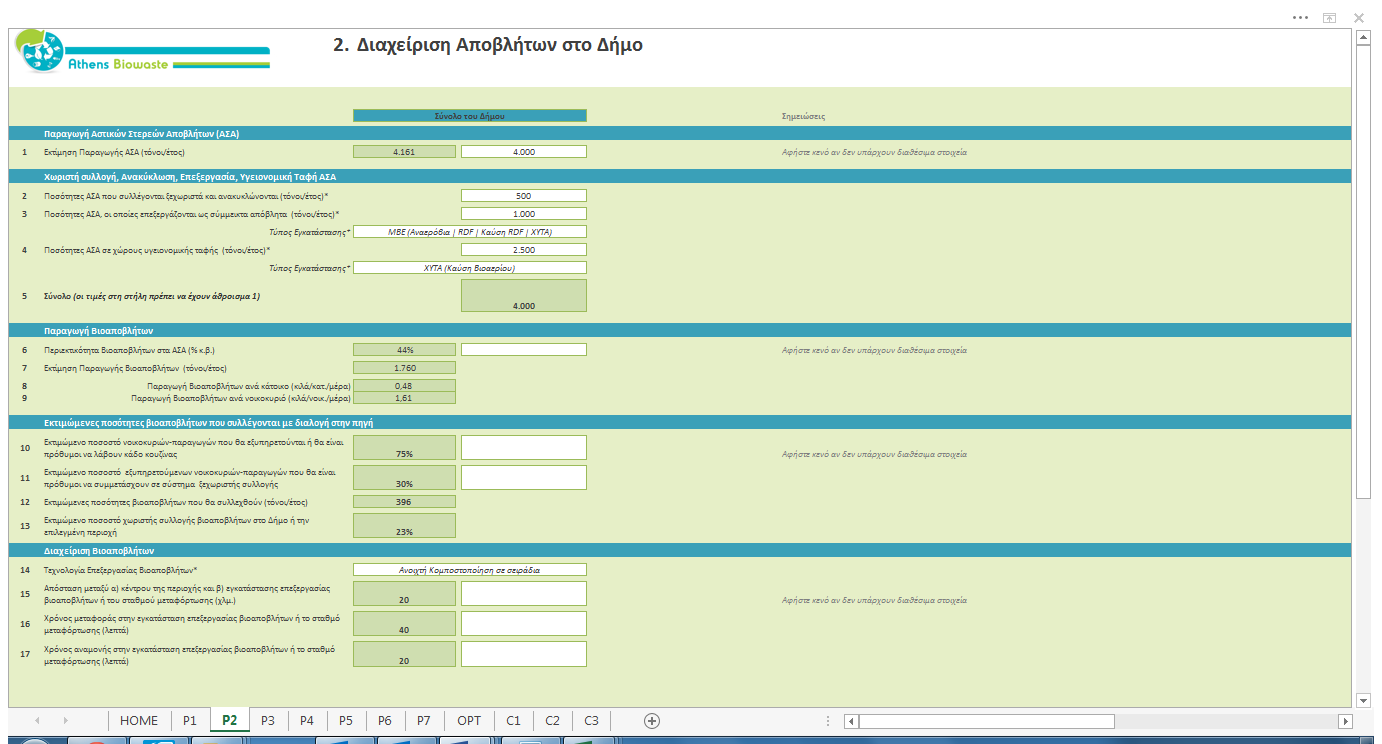Click the empty distance input for row 15

524,594
